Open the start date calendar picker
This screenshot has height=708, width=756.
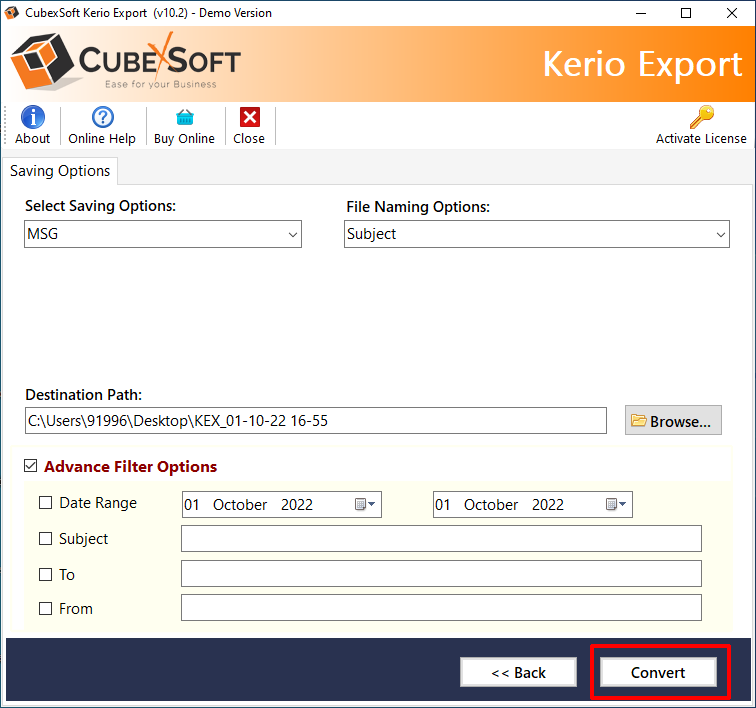365,504
